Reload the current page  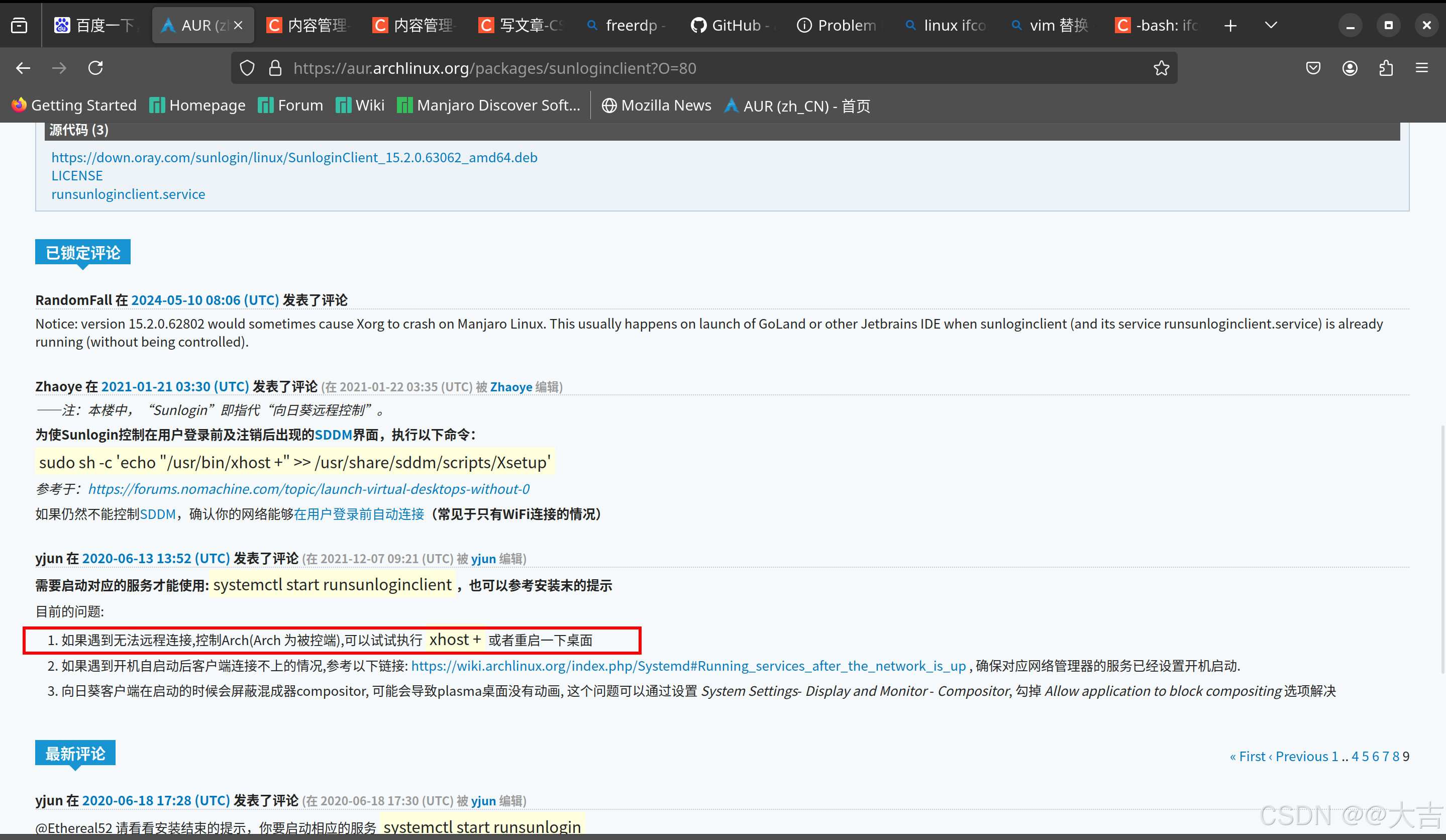tap(95, 68)
